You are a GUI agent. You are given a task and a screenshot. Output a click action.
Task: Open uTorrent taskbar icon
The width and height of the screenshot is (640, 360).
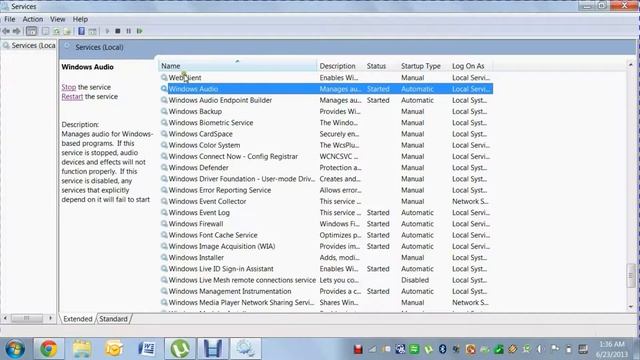(x=180, y=349)
